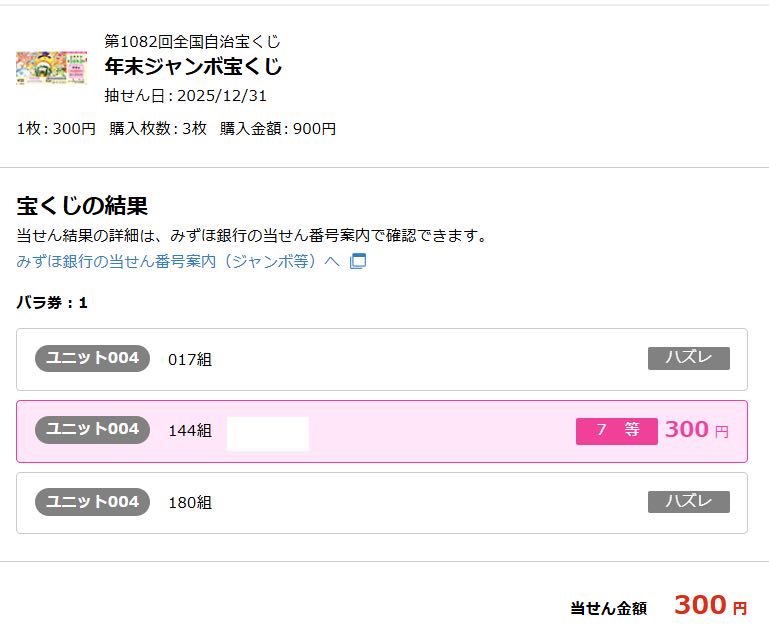
Task: Click the 購入金額 900円 text
Action: point(278,128)
